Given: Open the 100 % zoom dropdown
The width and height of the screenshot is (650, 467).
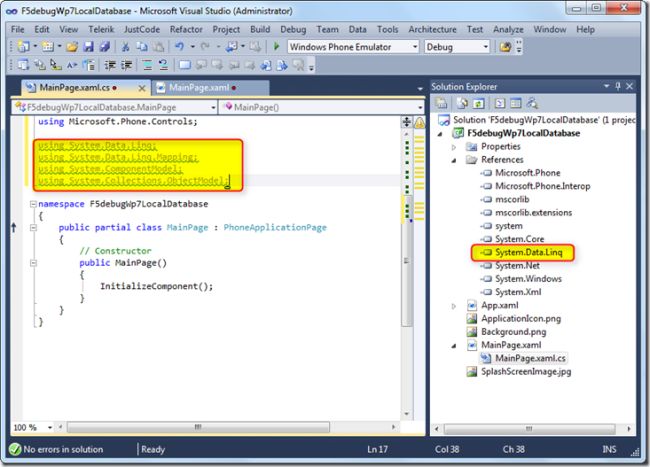Looking at the screenshot, I should (50, 427).
